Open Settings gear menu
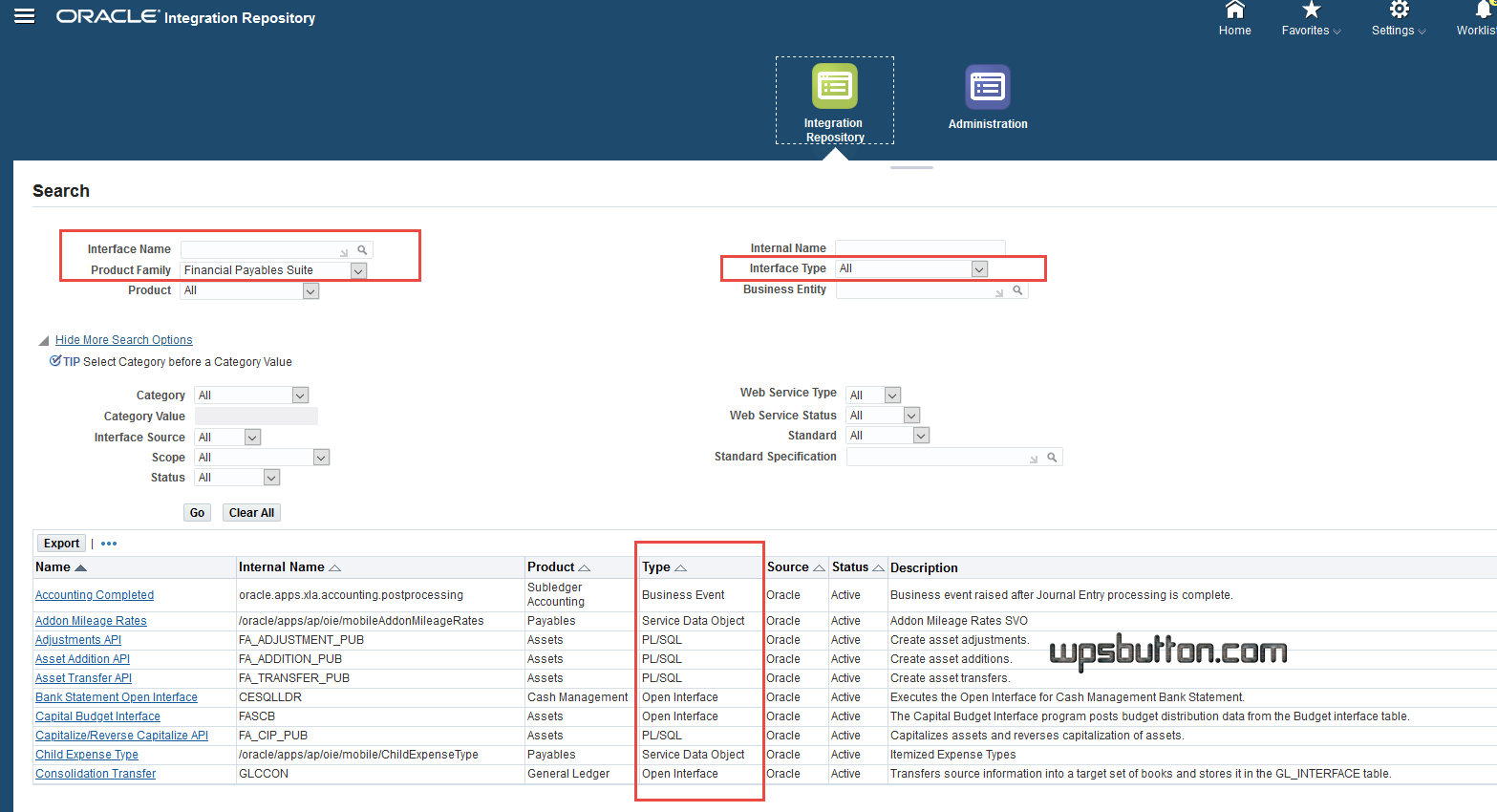The height and width of the screenshot is (812, 1497). (1399, 10)
